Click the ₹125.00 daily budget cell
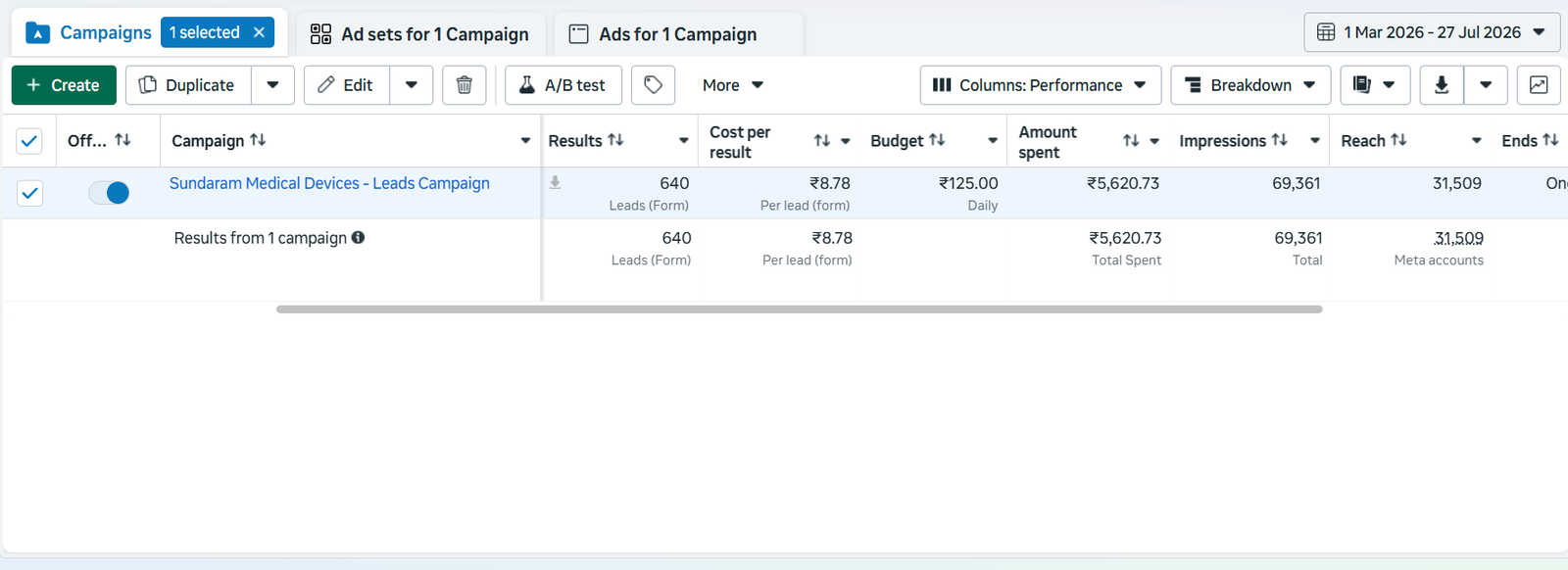Image resolution: width=1568 pixels, height=570 pixels. pos(968,183)
